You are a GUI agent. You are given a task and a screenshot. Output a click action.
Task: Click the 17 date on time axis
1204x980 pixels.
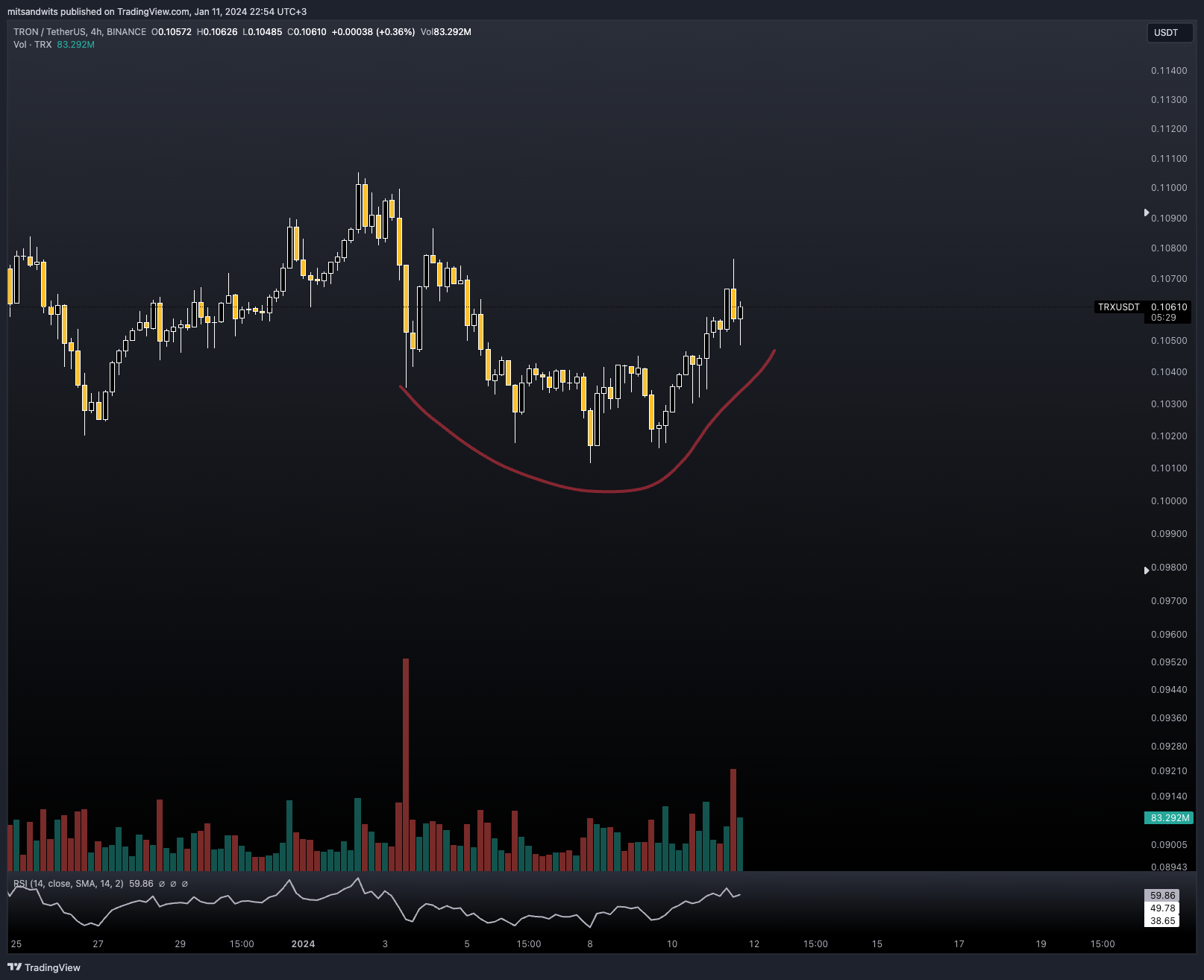coord(959,944)
